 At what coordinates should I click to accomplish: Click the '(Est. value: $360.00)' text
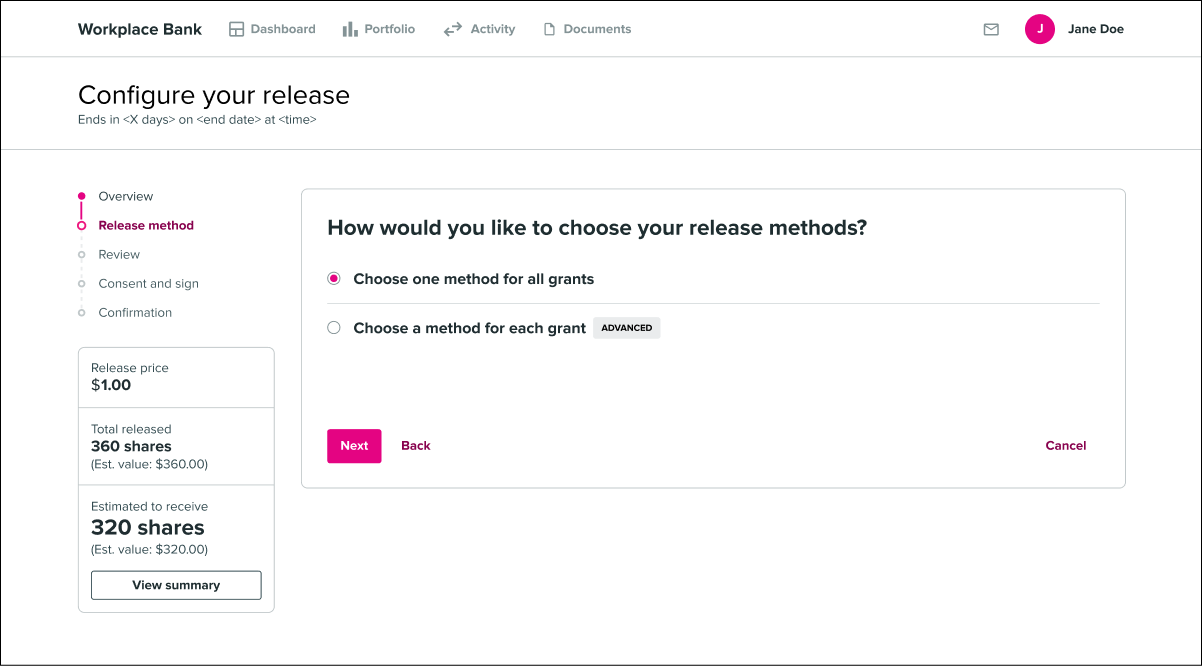point(149,464)
